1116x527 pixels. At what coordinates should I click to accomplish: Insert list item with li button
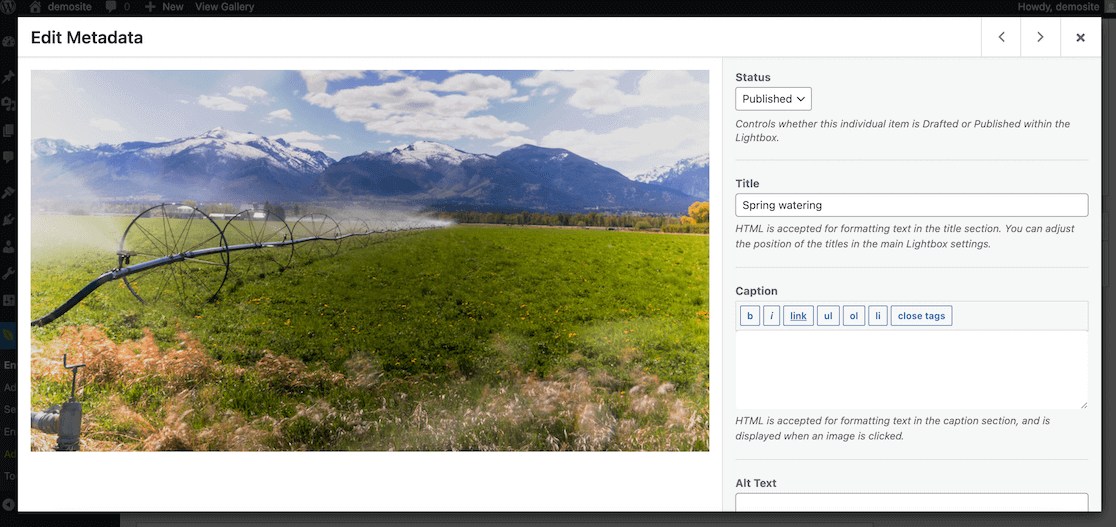877,316
